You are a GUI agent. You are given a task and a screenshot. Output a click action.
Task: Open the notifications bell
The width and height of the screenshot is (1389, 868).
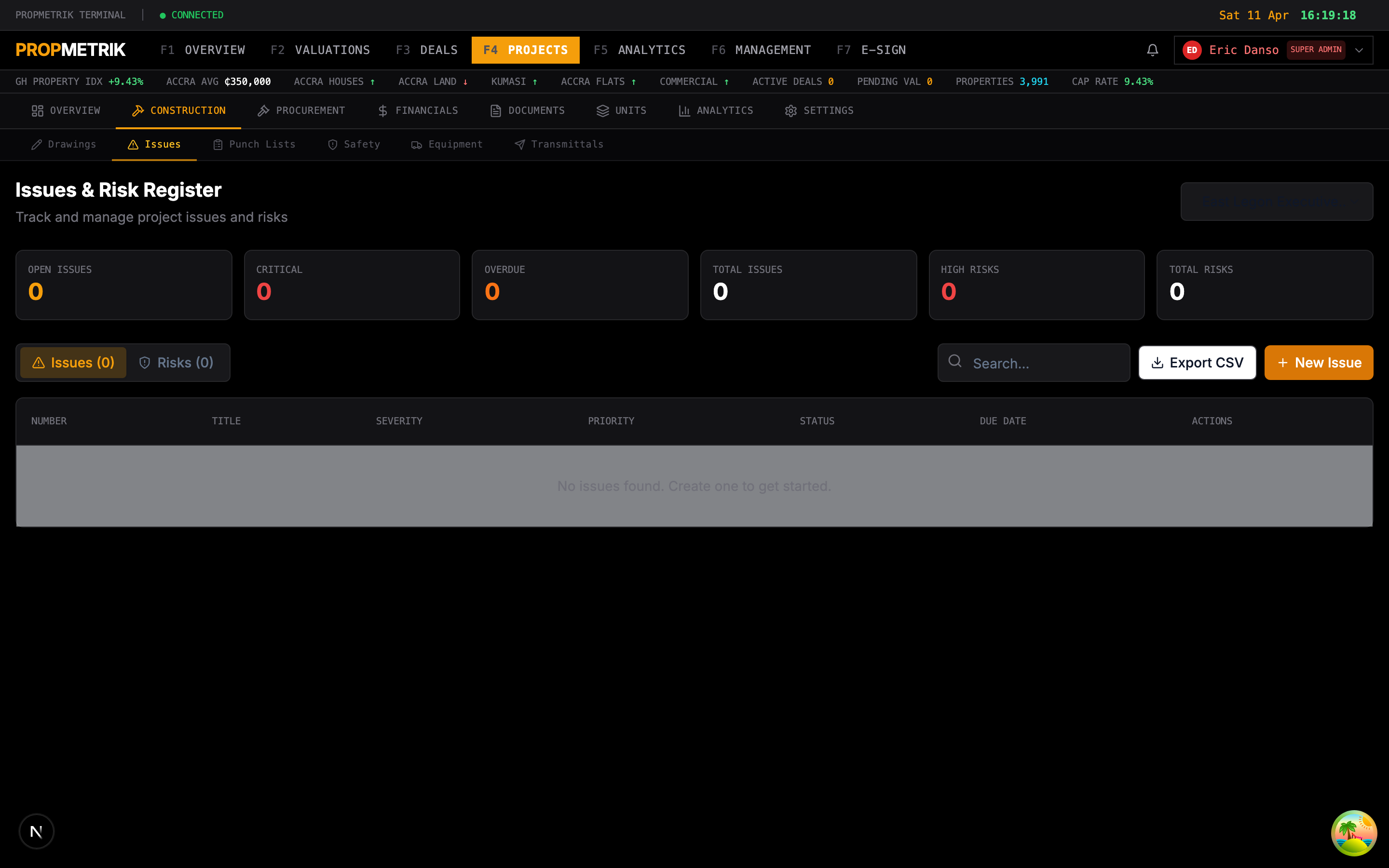pos(1152,50)
